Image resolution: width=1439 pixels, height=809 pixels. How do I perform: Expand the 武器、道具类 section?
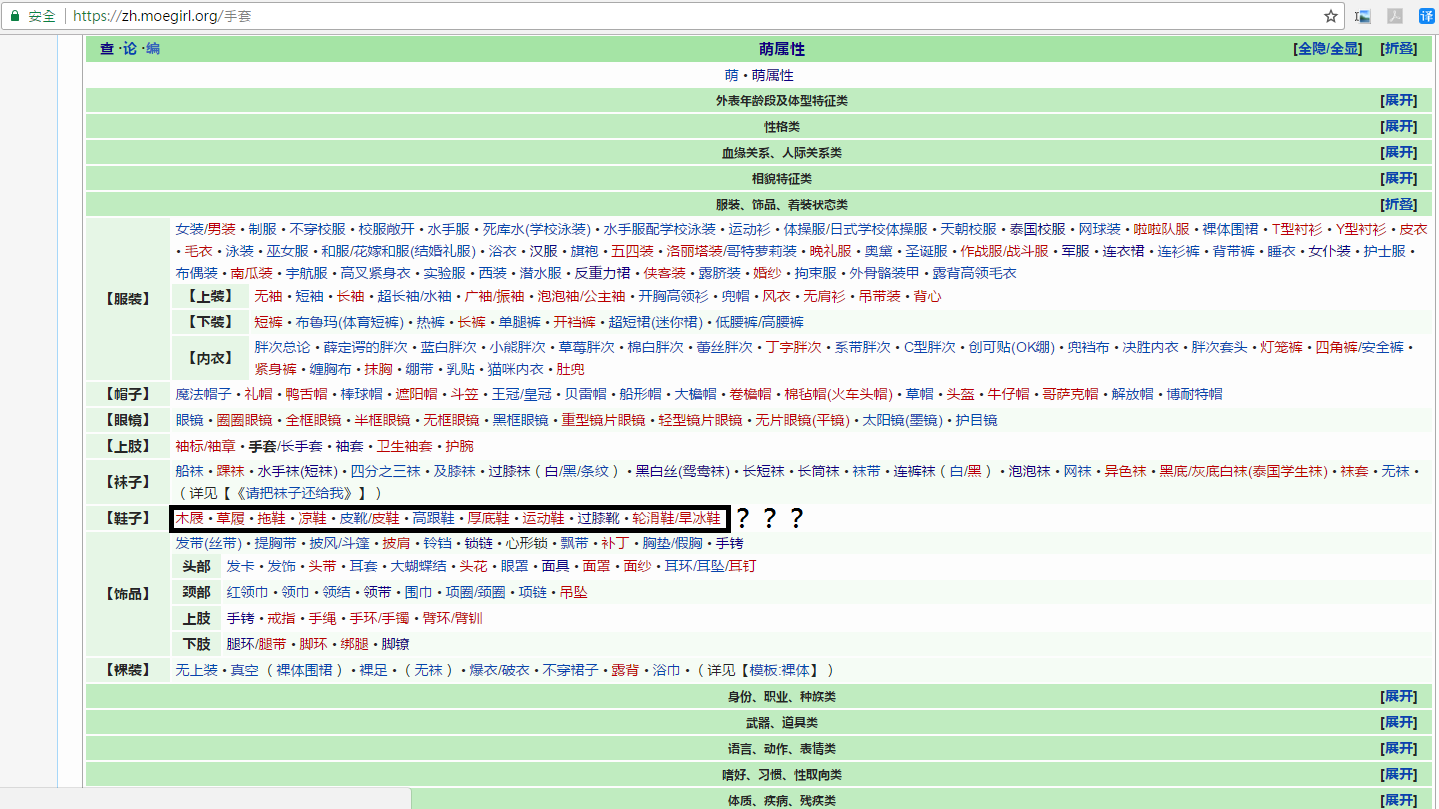pyautogui.click(x=1396, y=721)
